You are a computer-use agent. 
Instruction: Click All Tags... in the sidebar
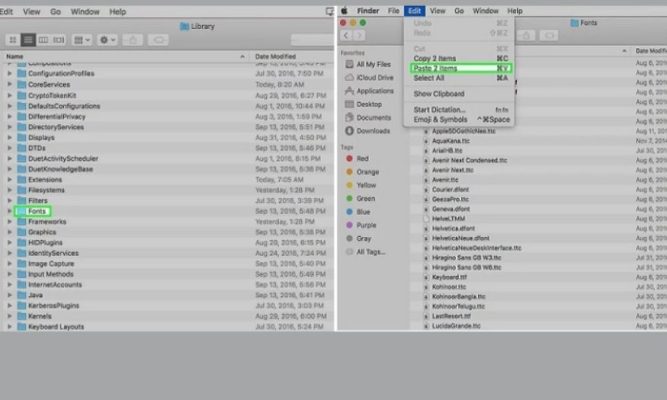click(x=369, y=251)
